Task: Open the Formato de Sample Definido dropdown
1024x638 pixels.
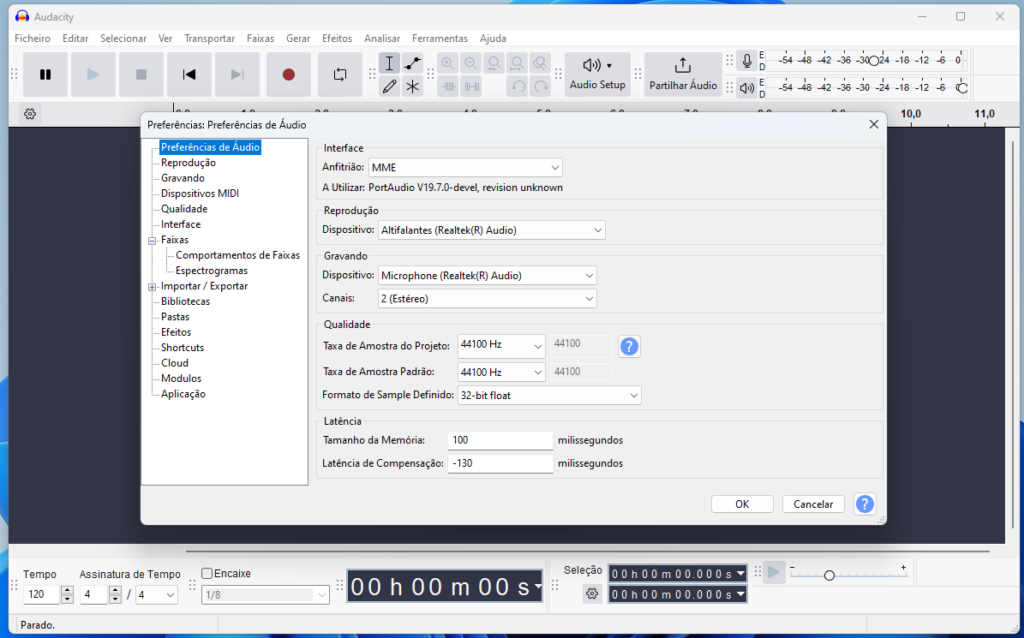Action: [x=548, y=395]
